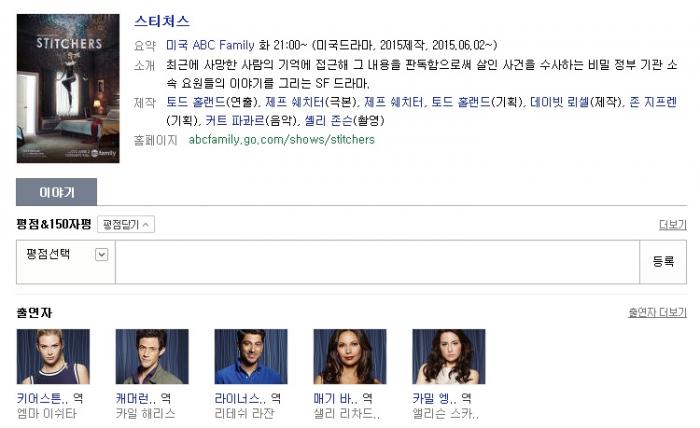This screenshot has height=428, width=700.
Task: Open the 미국 ABC Family channel link
Action: coord(210,45)
